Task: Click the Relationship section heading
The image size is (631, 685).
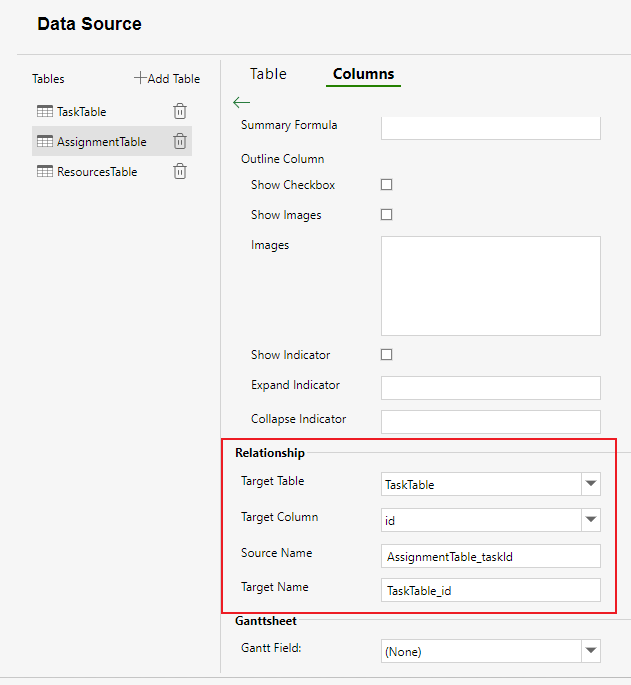Action: coord(270,453)
